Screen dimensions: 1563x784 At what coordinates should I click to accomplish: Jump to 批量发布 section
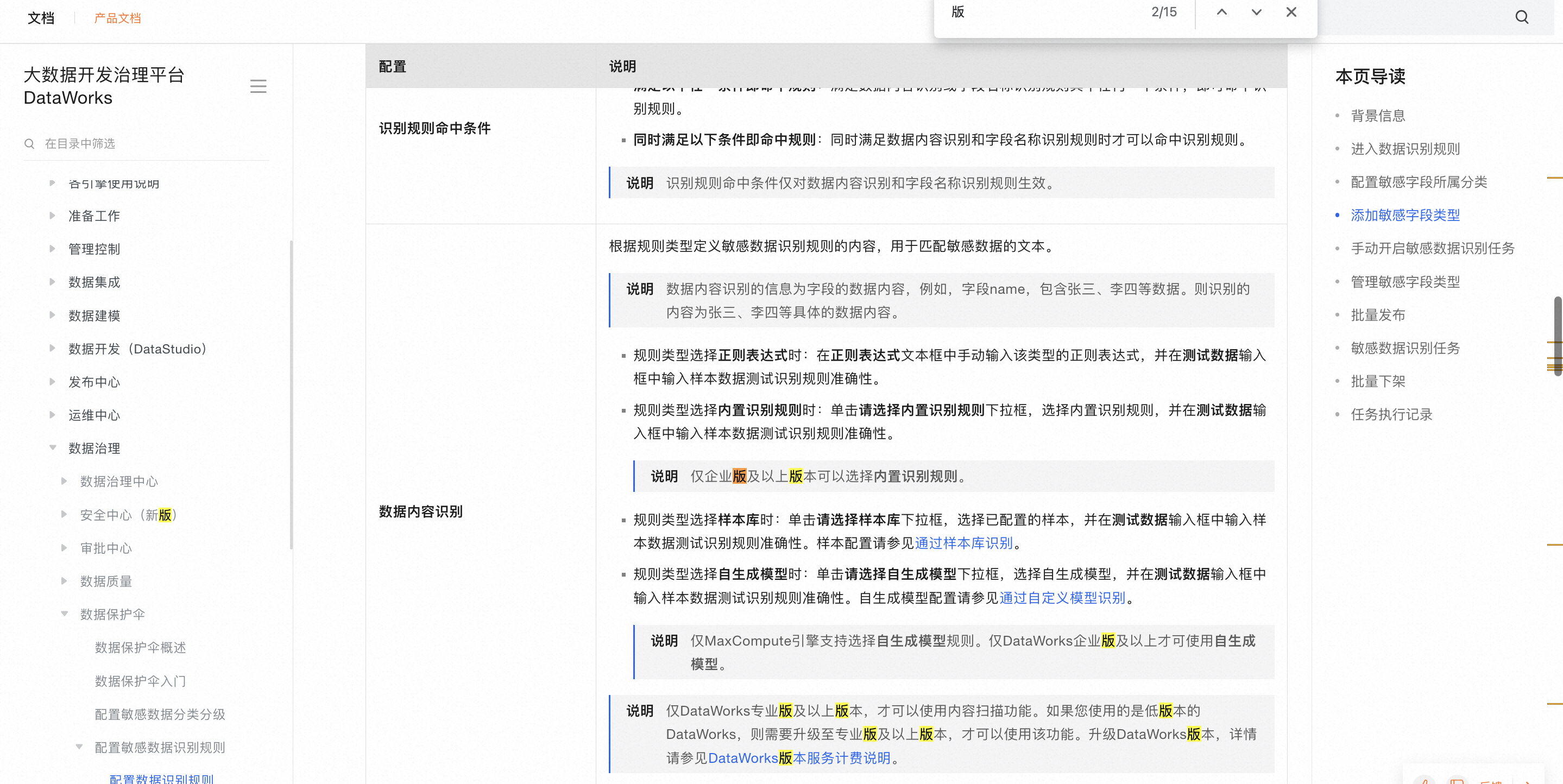click(1378, 315)
